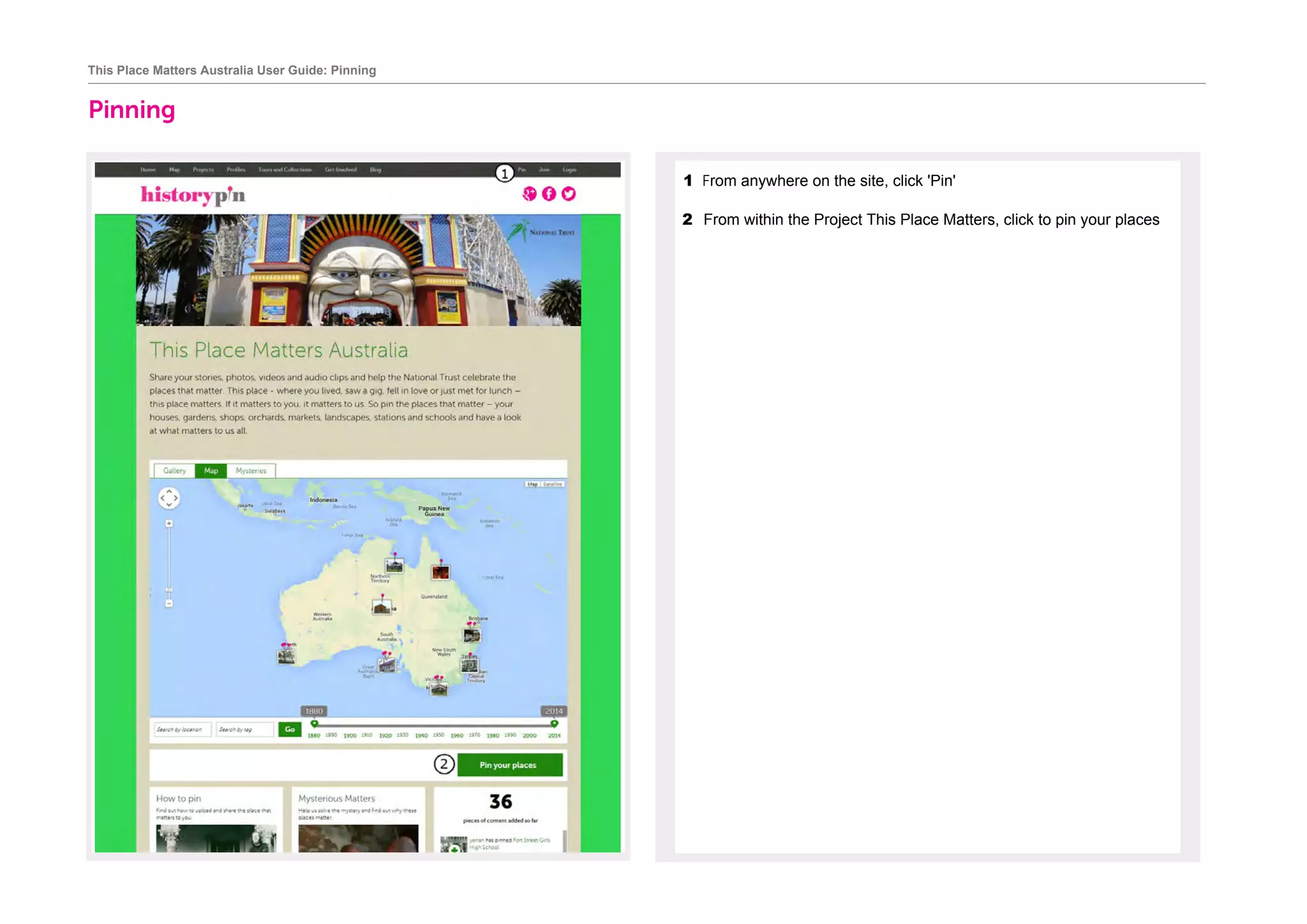
Task: Open the Perth photo pin
Action: coord(287,657)
